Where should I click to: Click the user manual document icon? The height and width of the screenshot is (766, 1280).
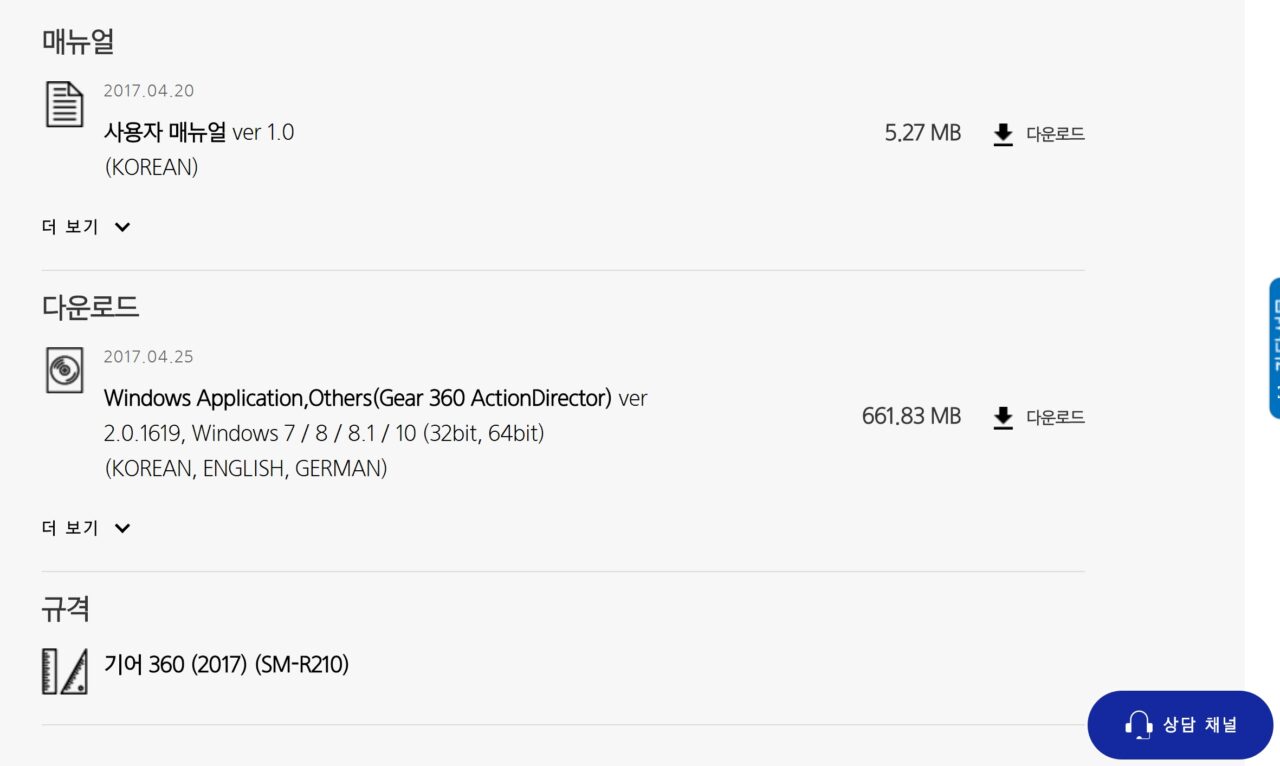[64, 104]
